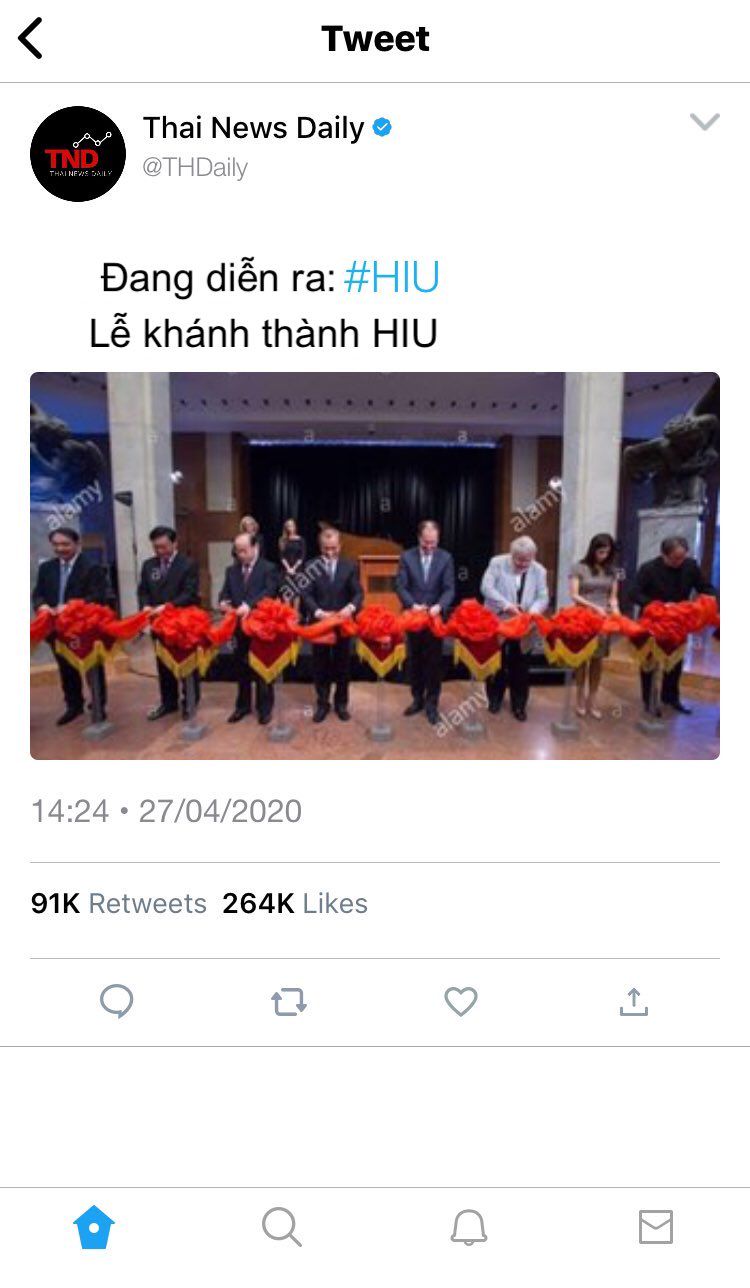The width and height of the screenshot is (750, 1288).
Task: Tap the Tweet header title
Action: (x=375, y=39)
